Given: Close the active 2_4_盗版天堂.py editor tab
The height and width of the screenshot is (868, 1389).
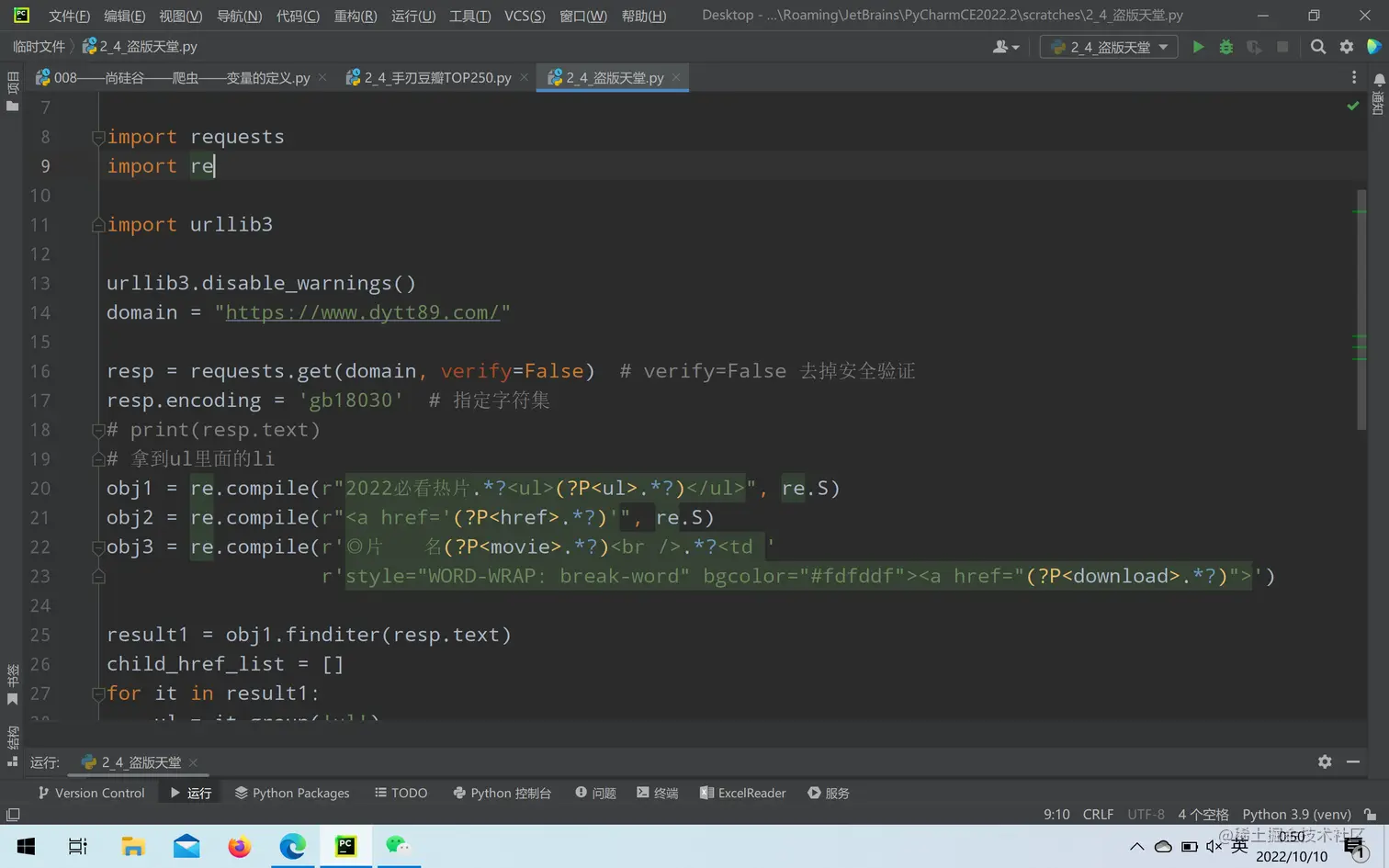Looking at the screenshot, I should pos(676,78).
